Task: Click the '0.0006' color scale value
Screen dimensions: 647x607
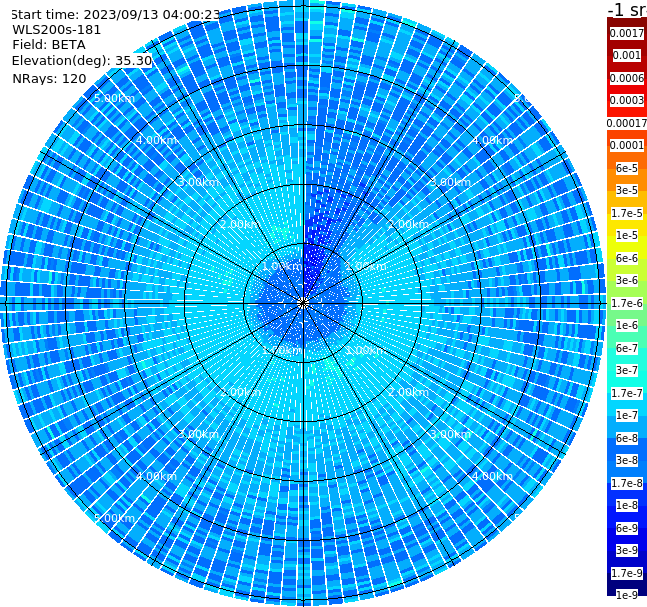Action: coord(627,78)
